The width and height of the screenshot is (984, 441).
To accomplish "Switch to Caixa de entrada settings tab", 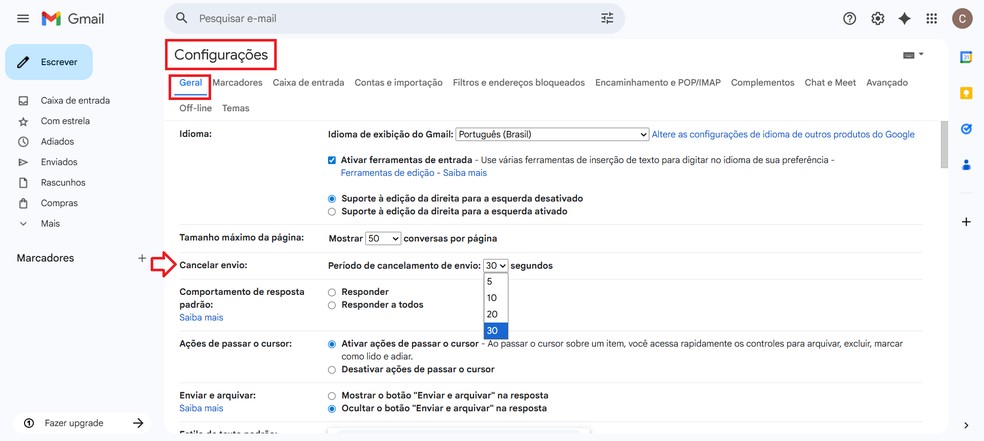I will (308, 82).
